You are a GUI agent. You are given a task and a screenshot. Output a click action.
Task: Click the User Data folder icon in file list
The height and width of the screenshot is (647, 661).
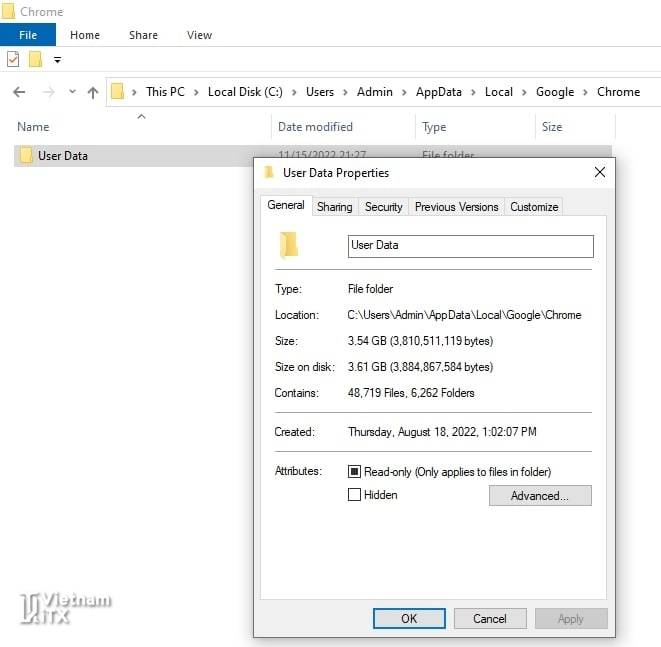click(x=26, y=156)
